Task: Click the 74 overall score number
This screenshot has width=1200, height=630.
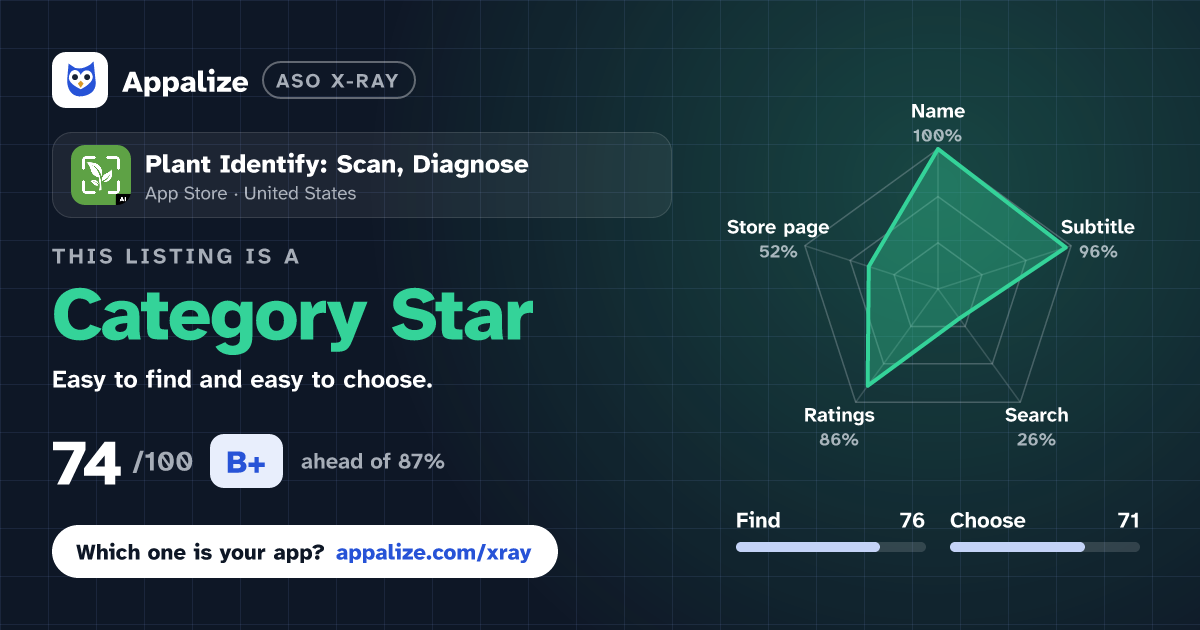Action: [x=87, y=463]
